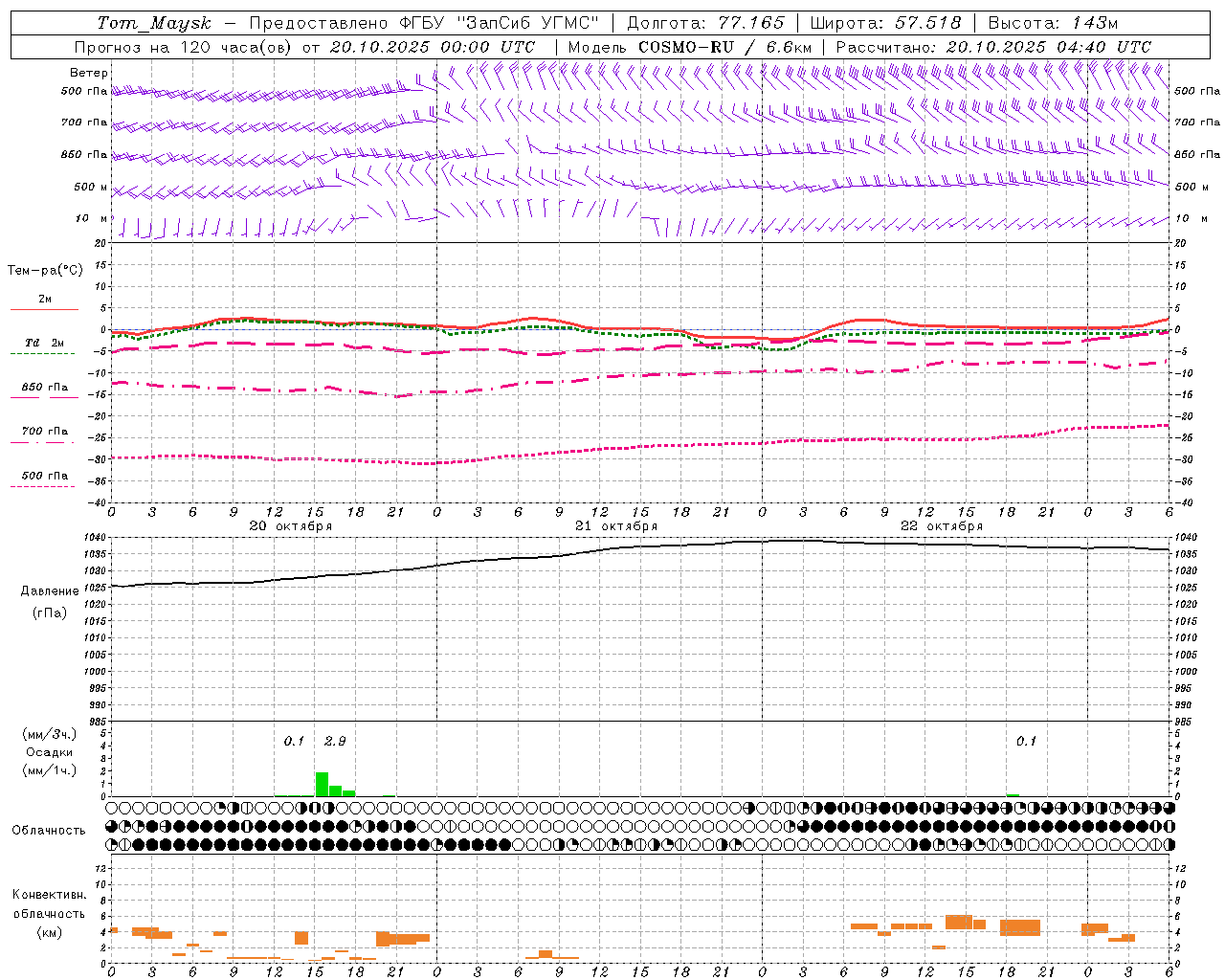The height and width of the screenshot is (980, 1225).
Task: Select the "(км)" unit under convective cloudiness
Action: click(49, 932)
